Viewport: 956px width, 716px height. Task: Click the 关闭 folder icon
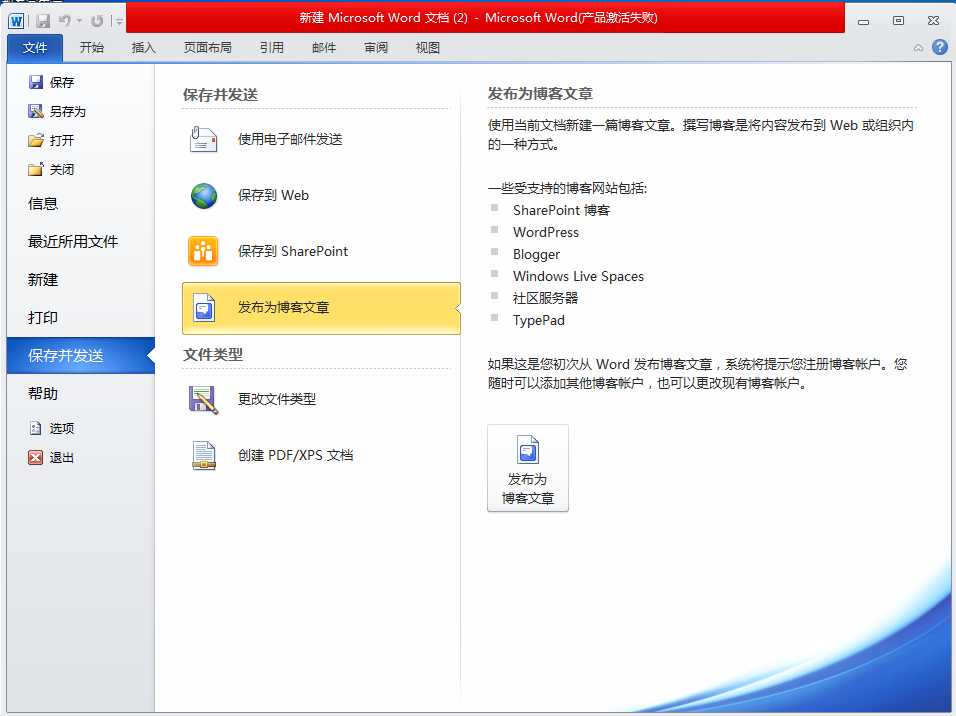coord(36,169)
